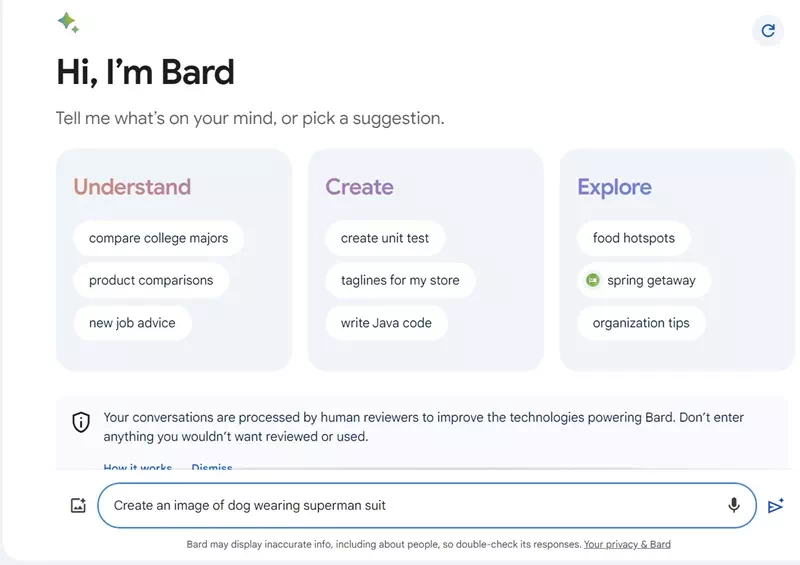Image resolution: width=800 pixels, height=565 pixels.
Task: Click the Explore card heading
Action: (x=614, y=187)
